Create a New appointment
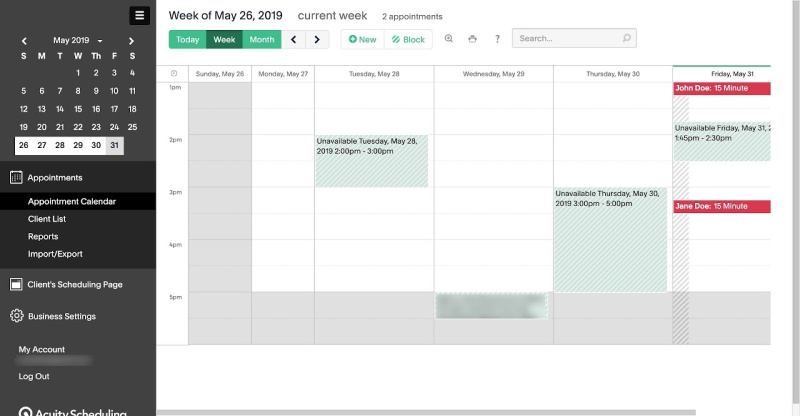This screenshot has height=416, width=800. tap(362, 39)
